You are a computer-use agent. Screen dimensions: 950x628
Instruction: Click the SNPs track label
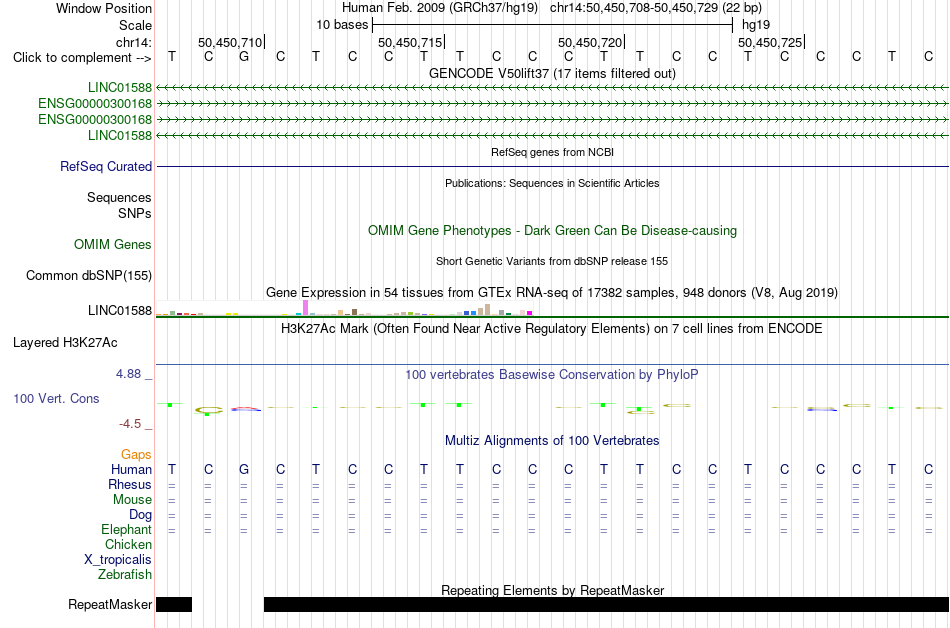[135, 213]
